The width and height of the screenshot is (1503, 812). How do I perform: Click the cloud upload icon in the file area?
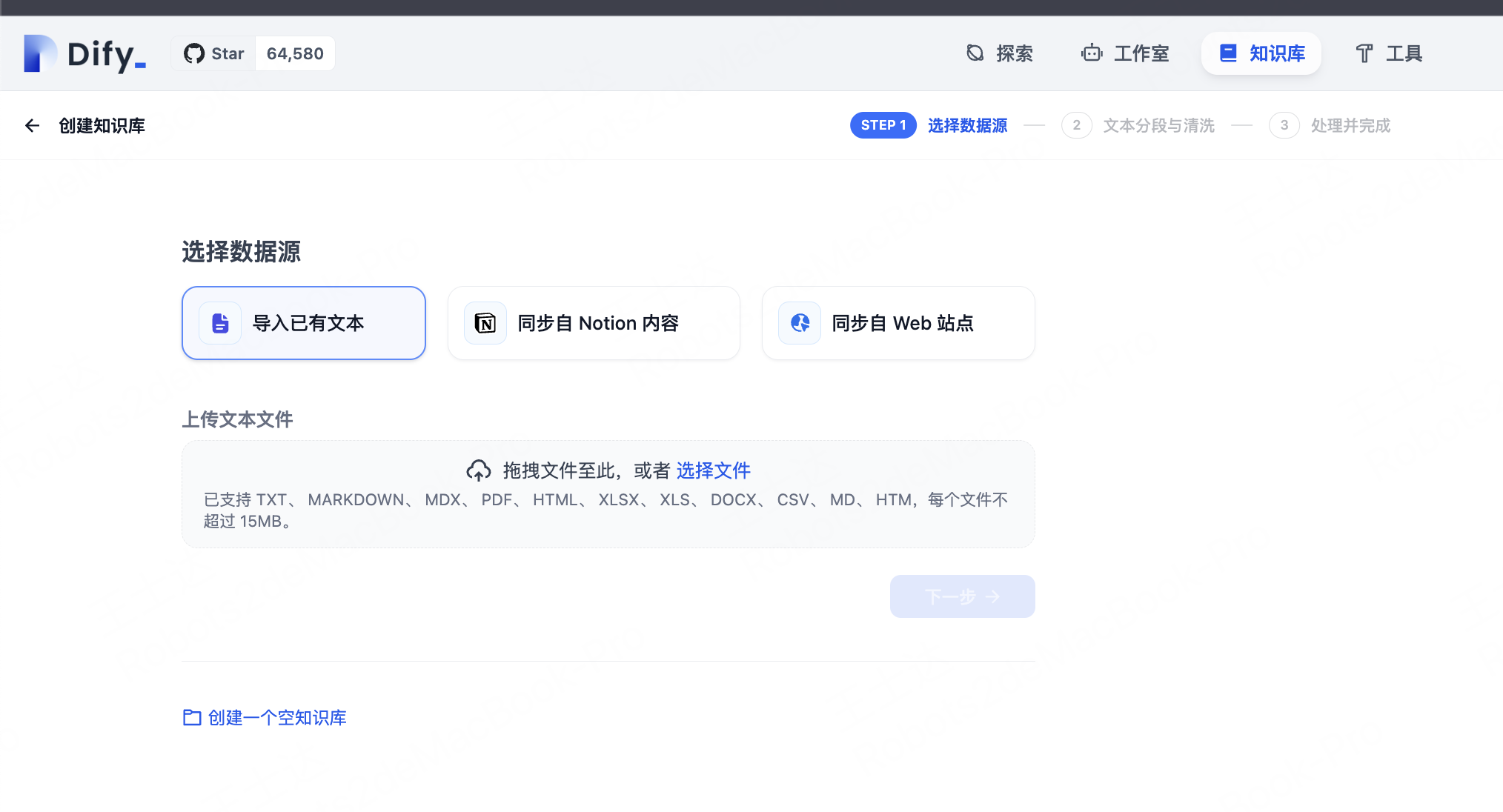[480, 470]
